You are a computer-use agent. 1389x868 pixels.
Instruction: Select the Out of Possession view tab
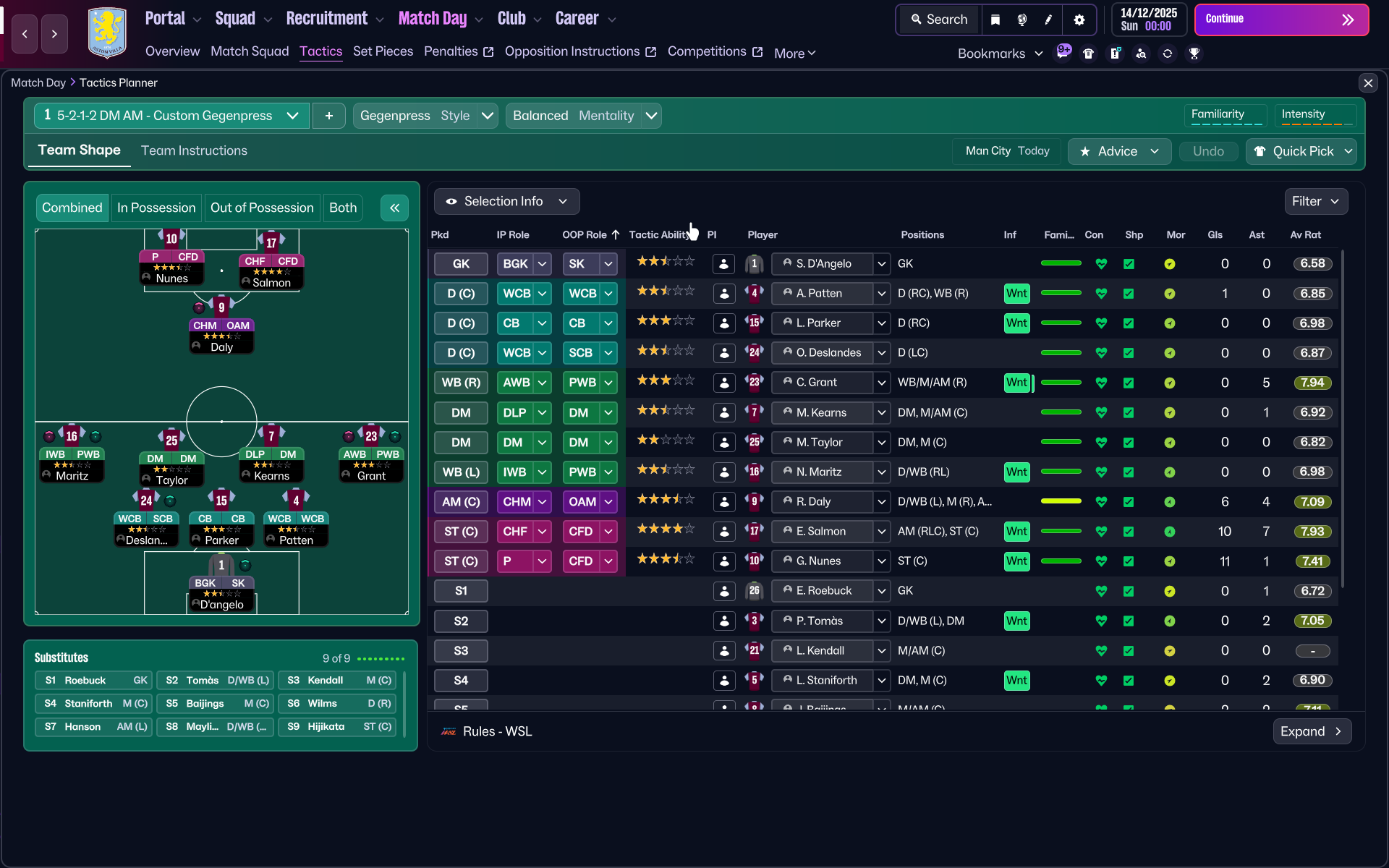262,208
